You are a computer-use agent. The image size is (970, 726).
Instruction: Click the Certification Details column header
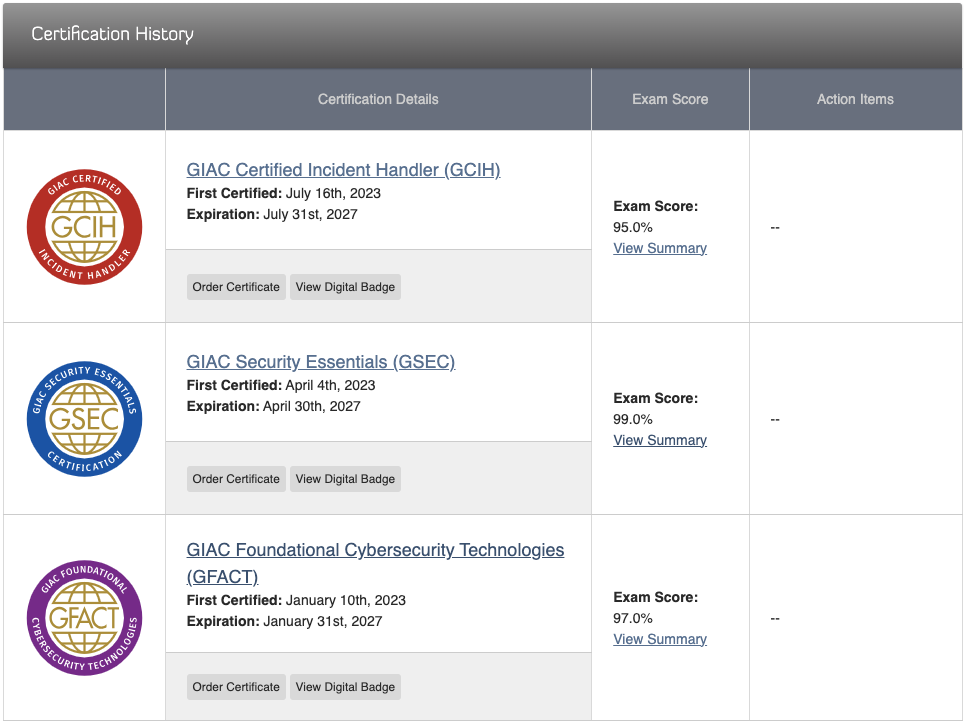378,99
